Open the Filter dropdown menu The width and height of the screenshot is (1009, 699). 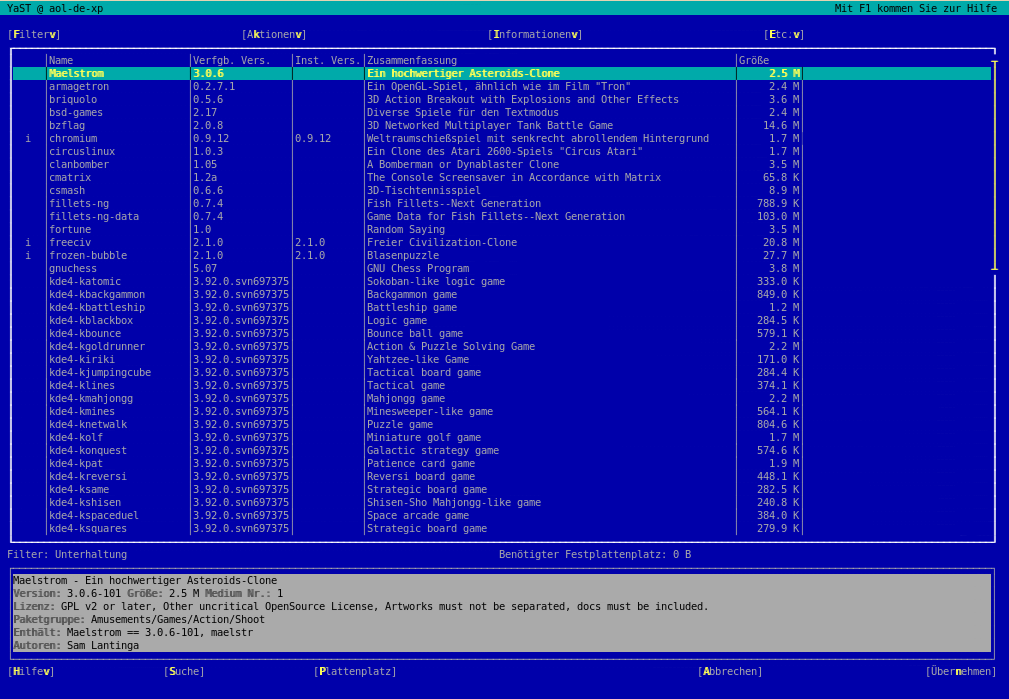pyautogui.click(x=34, y=35)
